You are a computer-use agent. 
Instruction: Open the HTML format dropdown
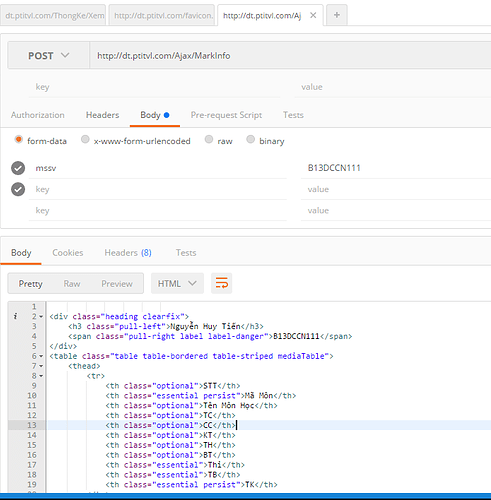[177, 283]
